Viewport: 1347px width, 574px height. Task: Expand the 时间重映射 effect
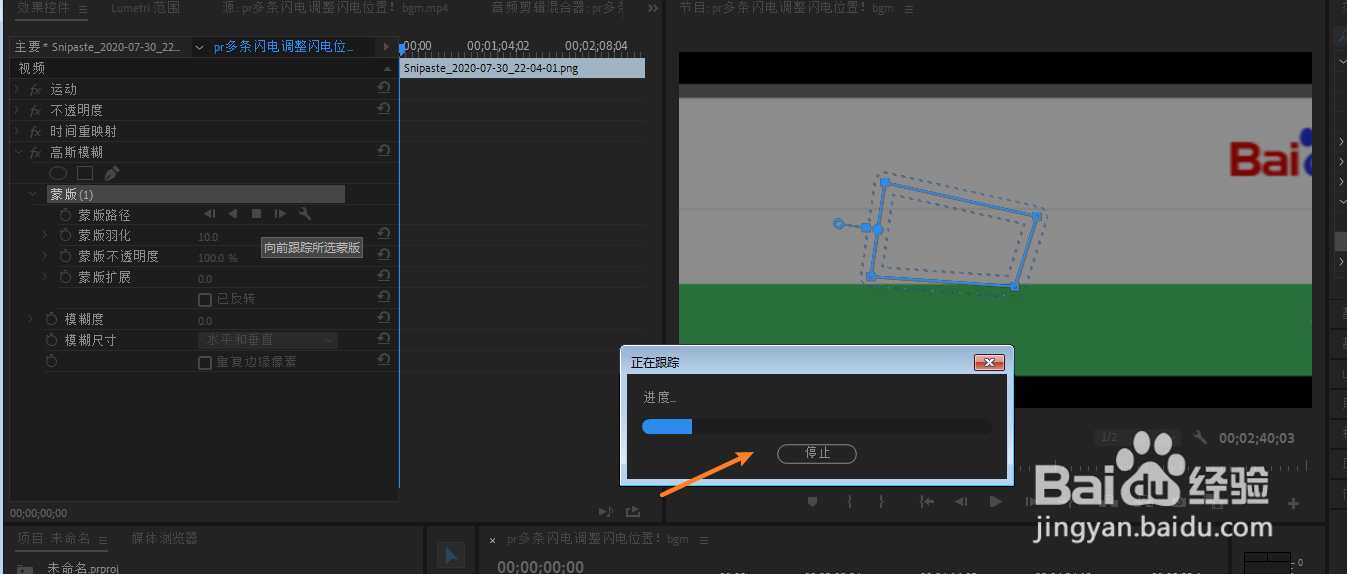coord(16,131)
